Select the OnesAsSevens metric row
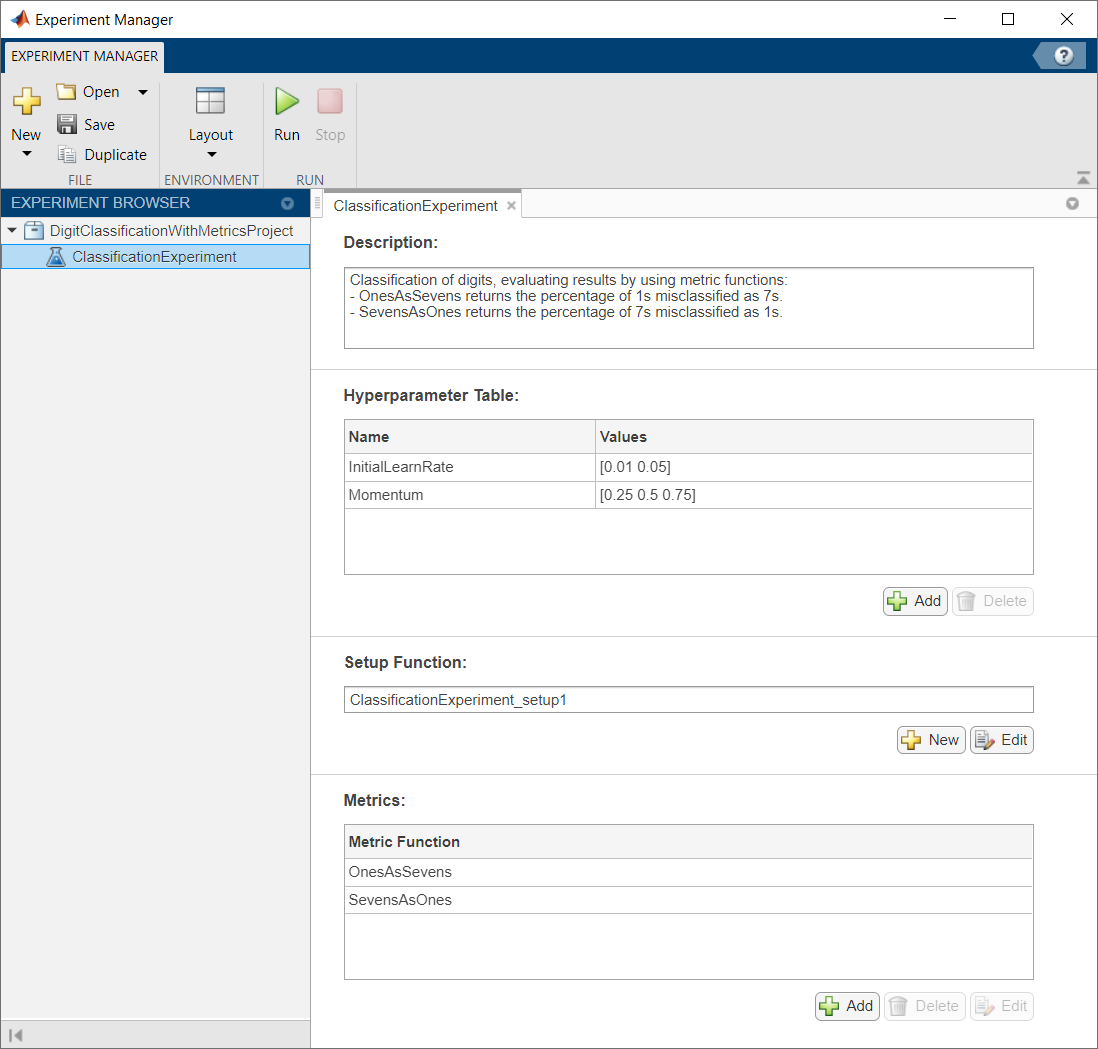Image resolution: width=1098 pixels, height=1049 pixels. [688, 873]
